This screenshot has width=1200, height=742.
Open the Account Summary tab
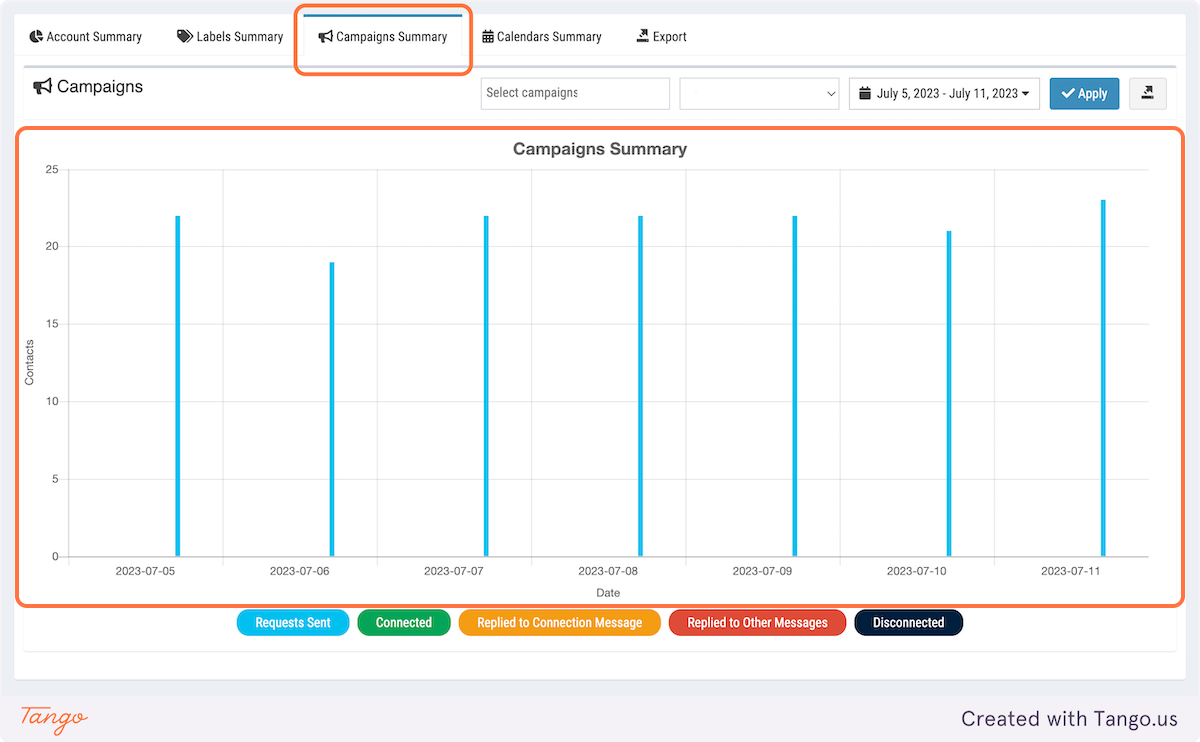point(85,36)
